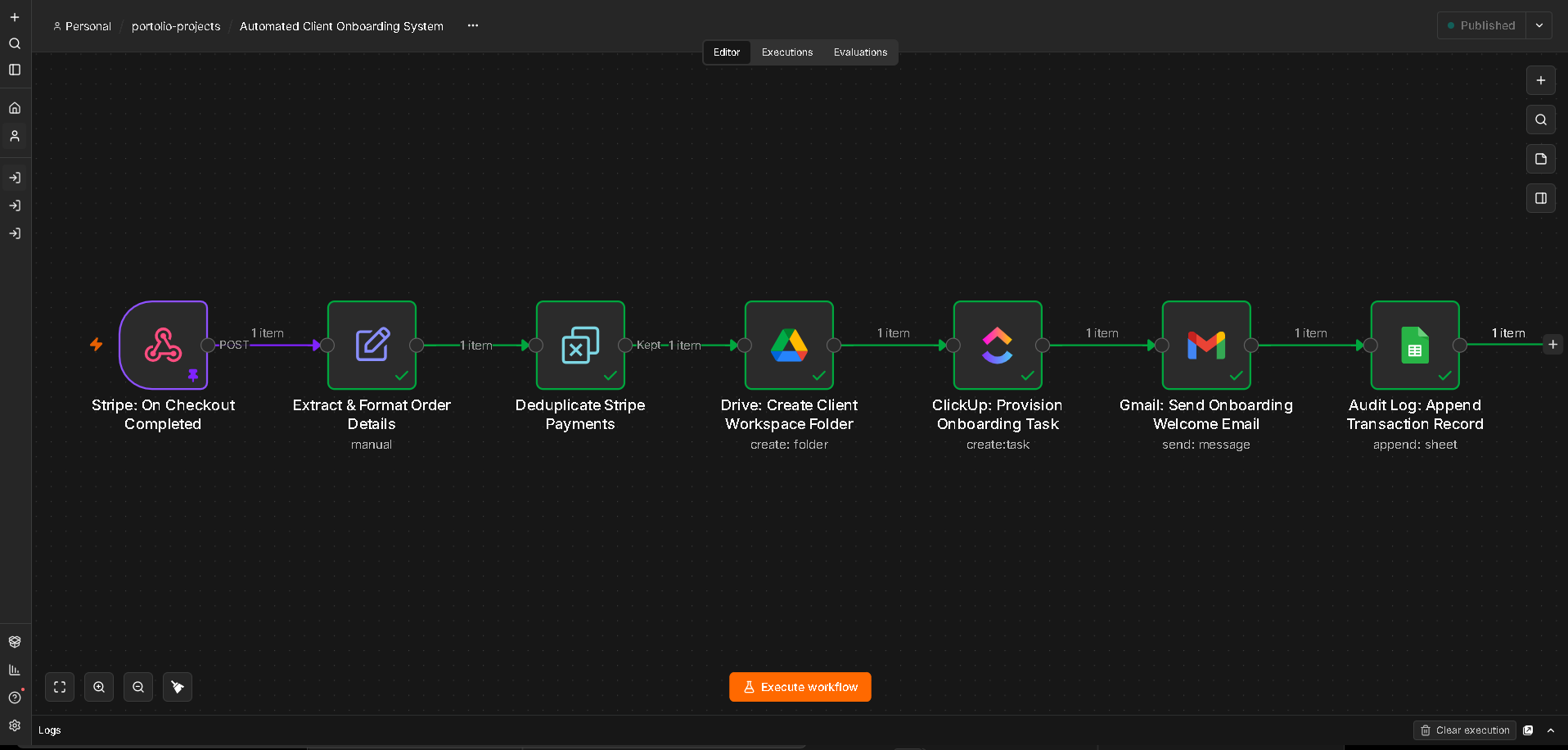Toggle the sidebar panel icon on left

pyautogui.click(x=15, y=70)
